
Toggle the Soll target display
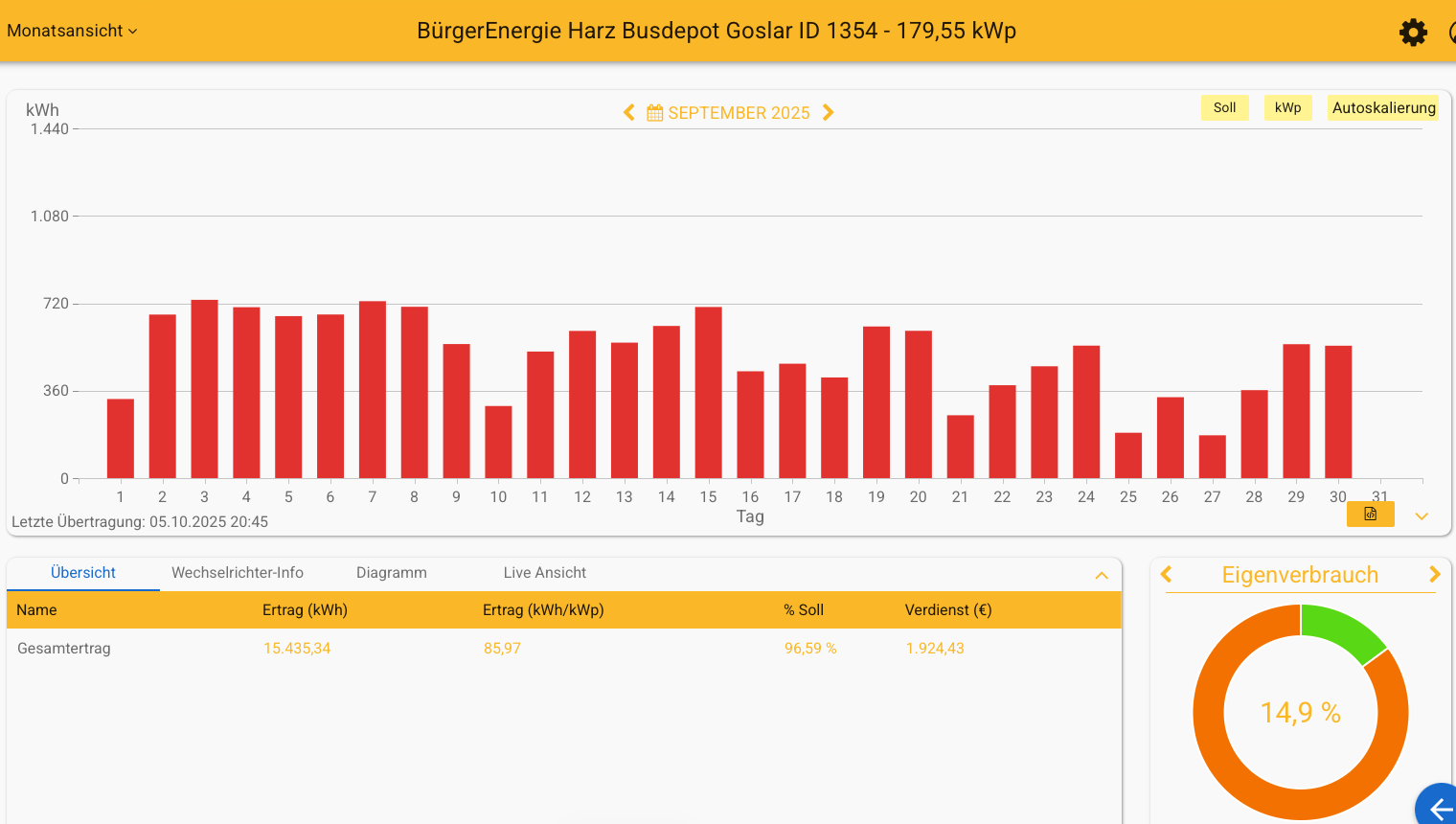tap(1224, 108)
